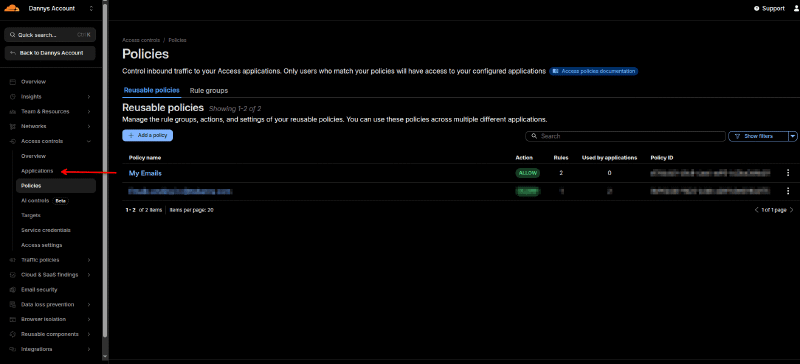This screenshot has width=800, height=364.
Task: Click the Action column header
Action: pos(524,158)
